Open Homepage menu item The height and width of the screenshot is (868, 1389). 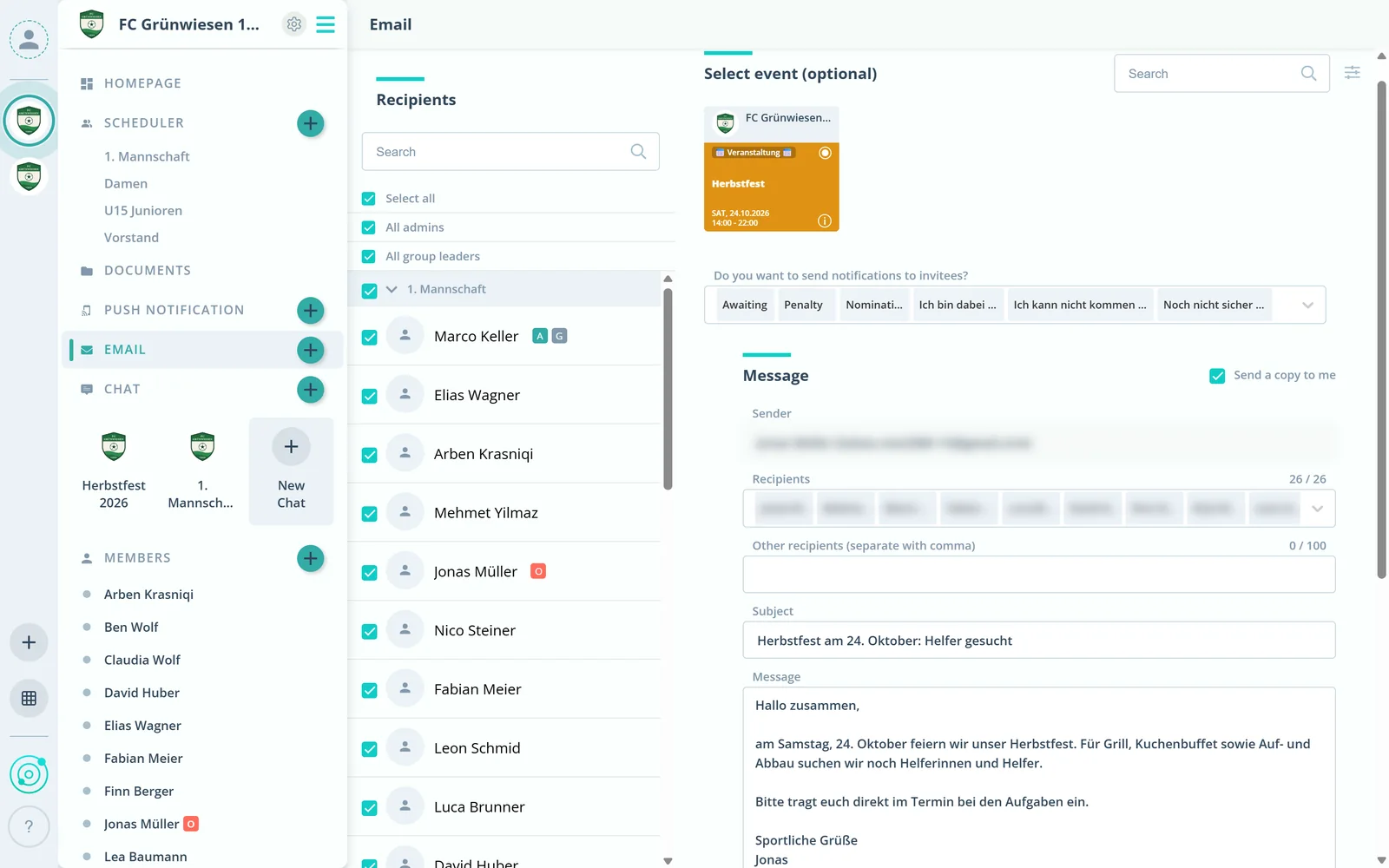(142, 83)
